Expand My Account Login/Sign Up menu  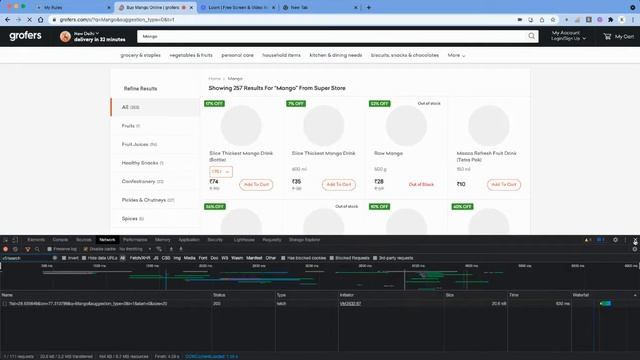click(568, 36)
